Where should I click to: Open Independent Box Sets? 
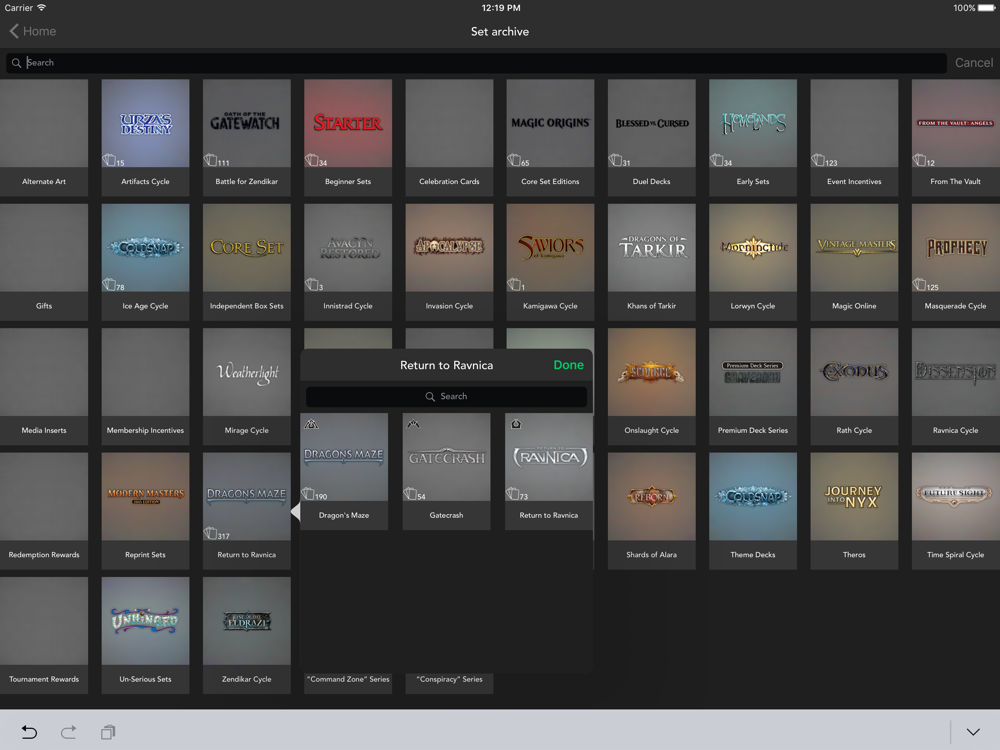click(247, 262)
